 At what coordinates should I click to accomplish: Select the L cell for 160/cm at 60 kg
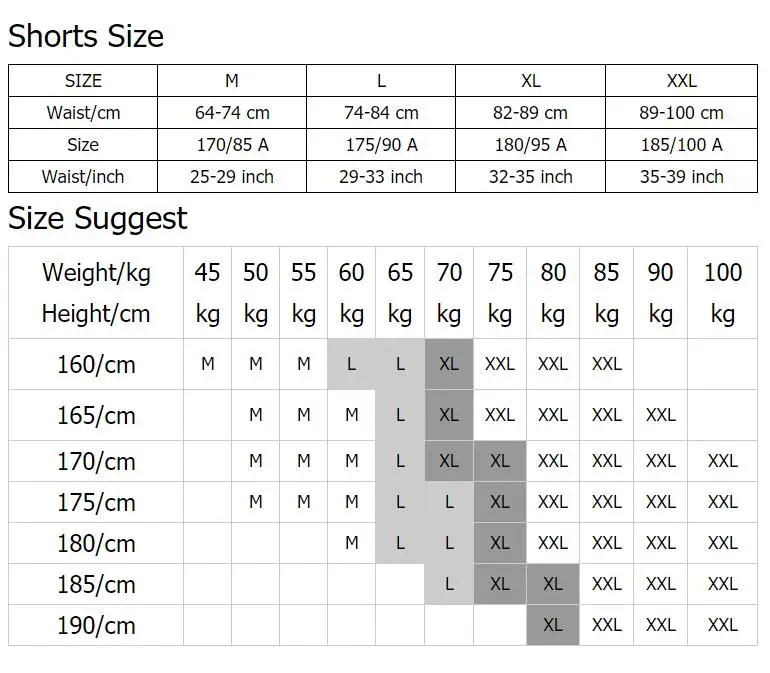click(x=352, y=364)
